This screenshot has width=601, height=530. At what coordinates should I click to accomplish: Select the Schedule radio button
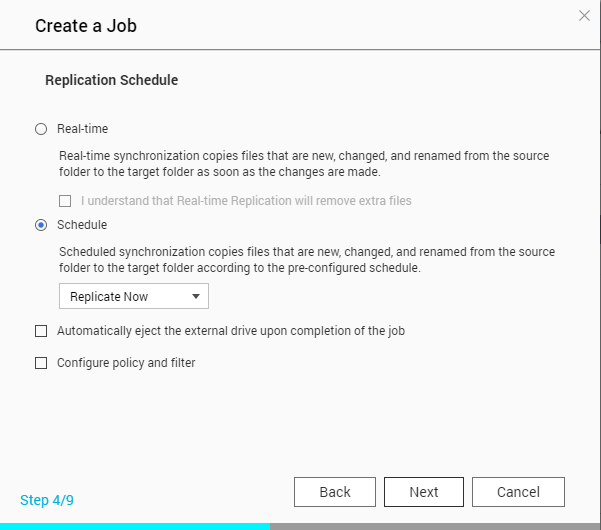point(41,225)
